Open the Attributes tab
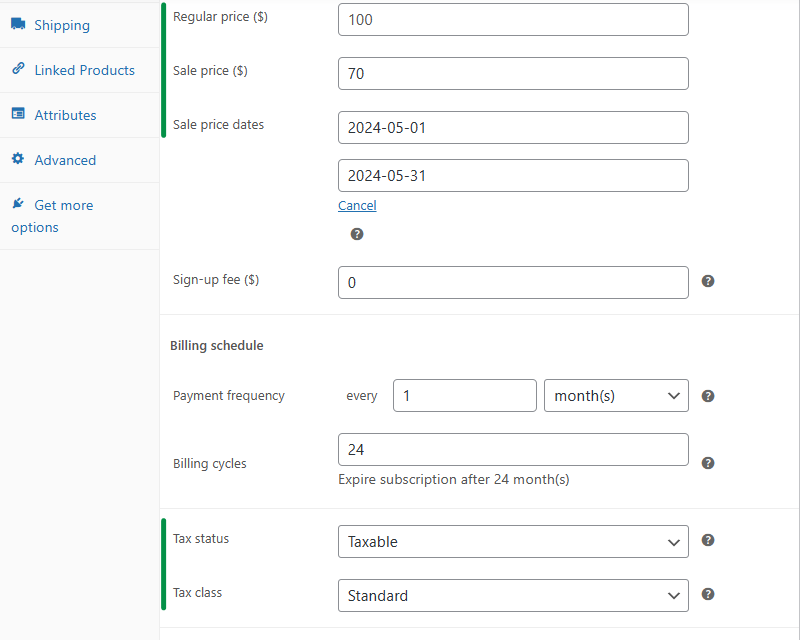 pos(65,115)
